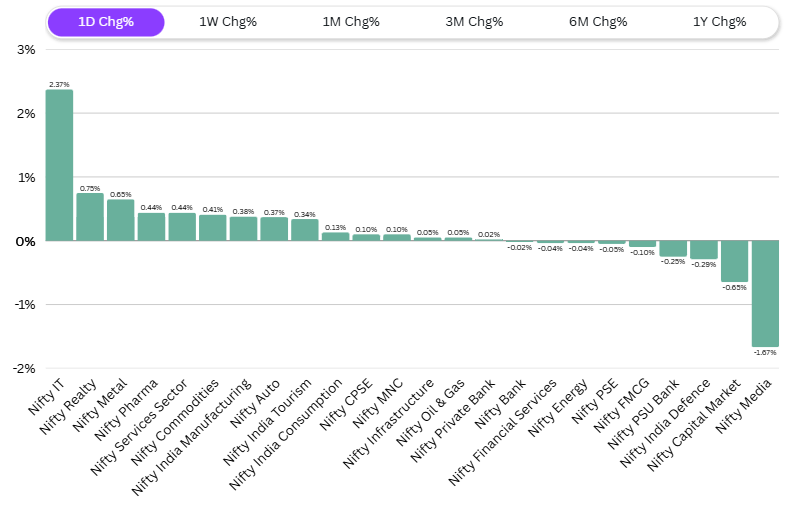Click the Nifty Pharma axis label

pyautogui.click(x=126, y=410)
